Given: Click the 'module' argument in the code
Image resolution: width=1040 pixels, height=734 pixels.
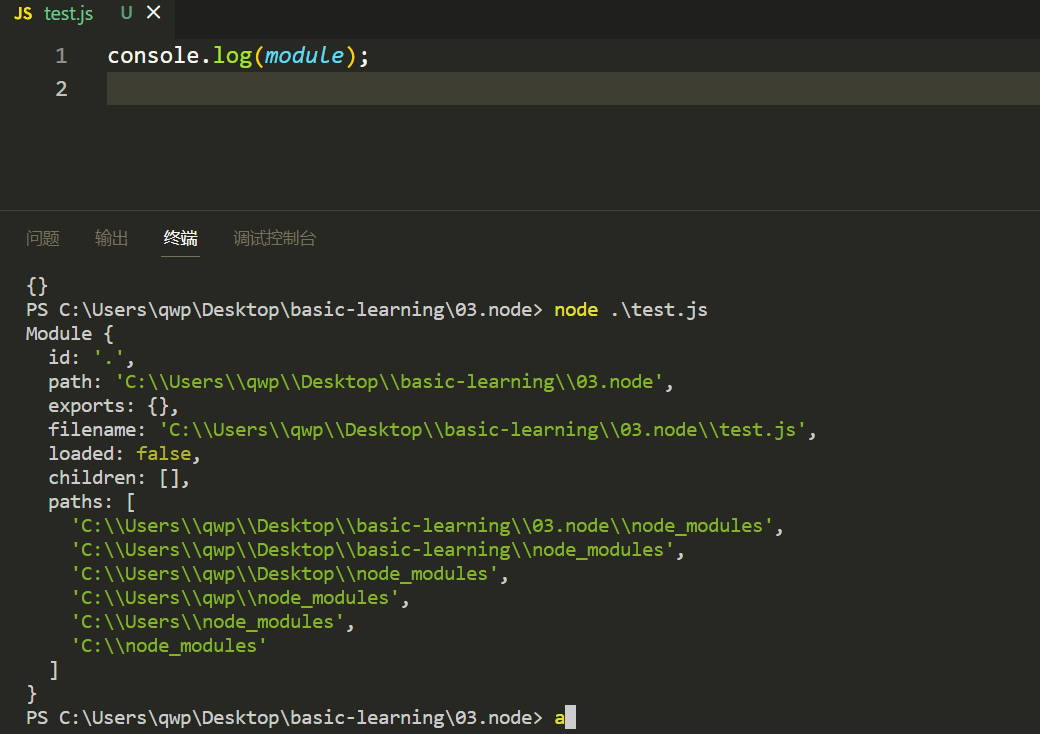Looking at the screenshot, I should pos(304,56).
